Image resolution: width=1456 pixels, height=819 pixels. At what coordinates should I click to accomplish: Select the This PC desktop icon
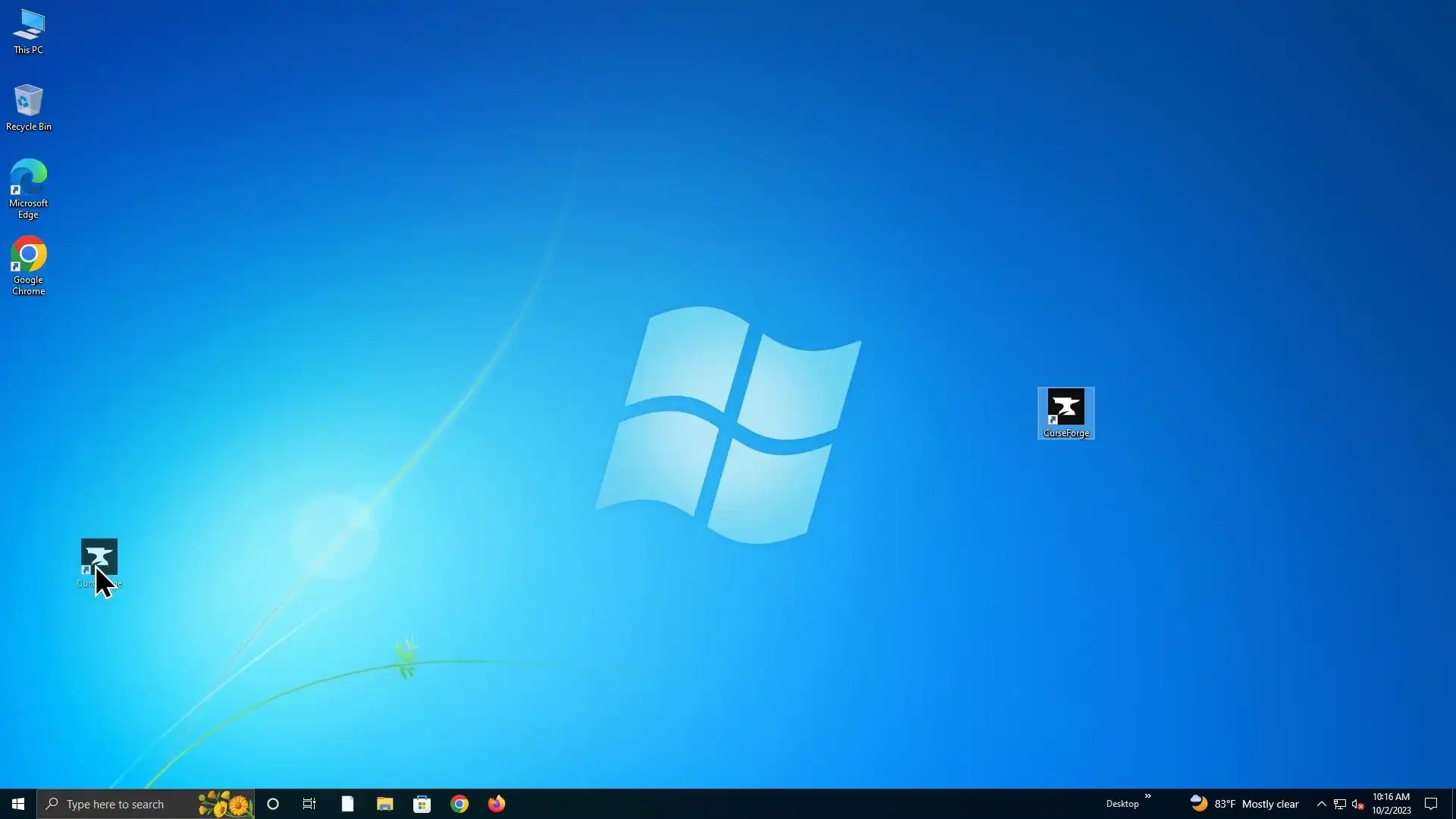(x=28, y=30)
